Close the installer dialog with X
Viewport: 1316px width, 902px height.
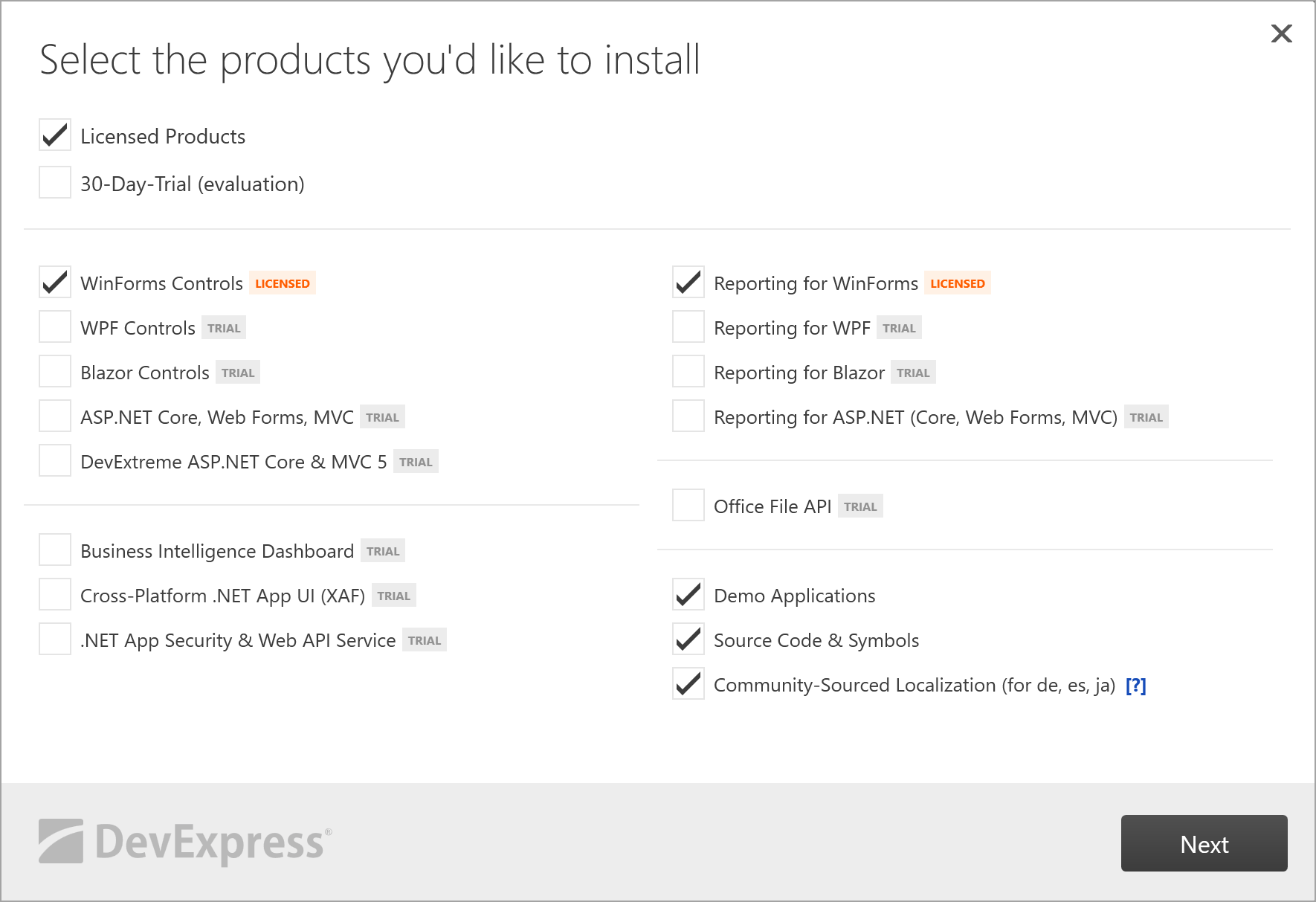click(1281, 33)
